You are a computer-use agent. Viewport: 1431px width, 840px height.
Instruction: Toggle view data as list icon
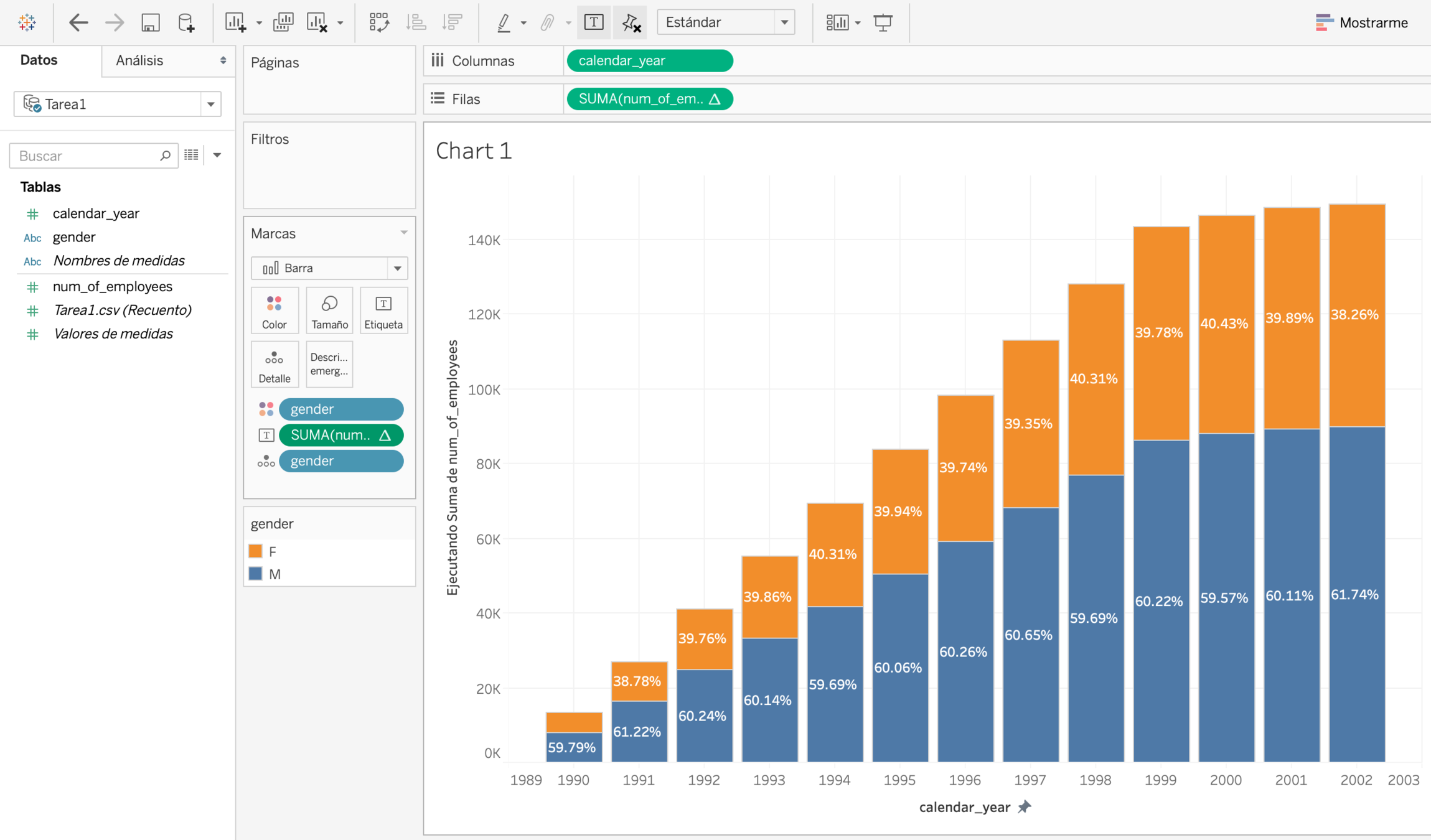(192, 155)
